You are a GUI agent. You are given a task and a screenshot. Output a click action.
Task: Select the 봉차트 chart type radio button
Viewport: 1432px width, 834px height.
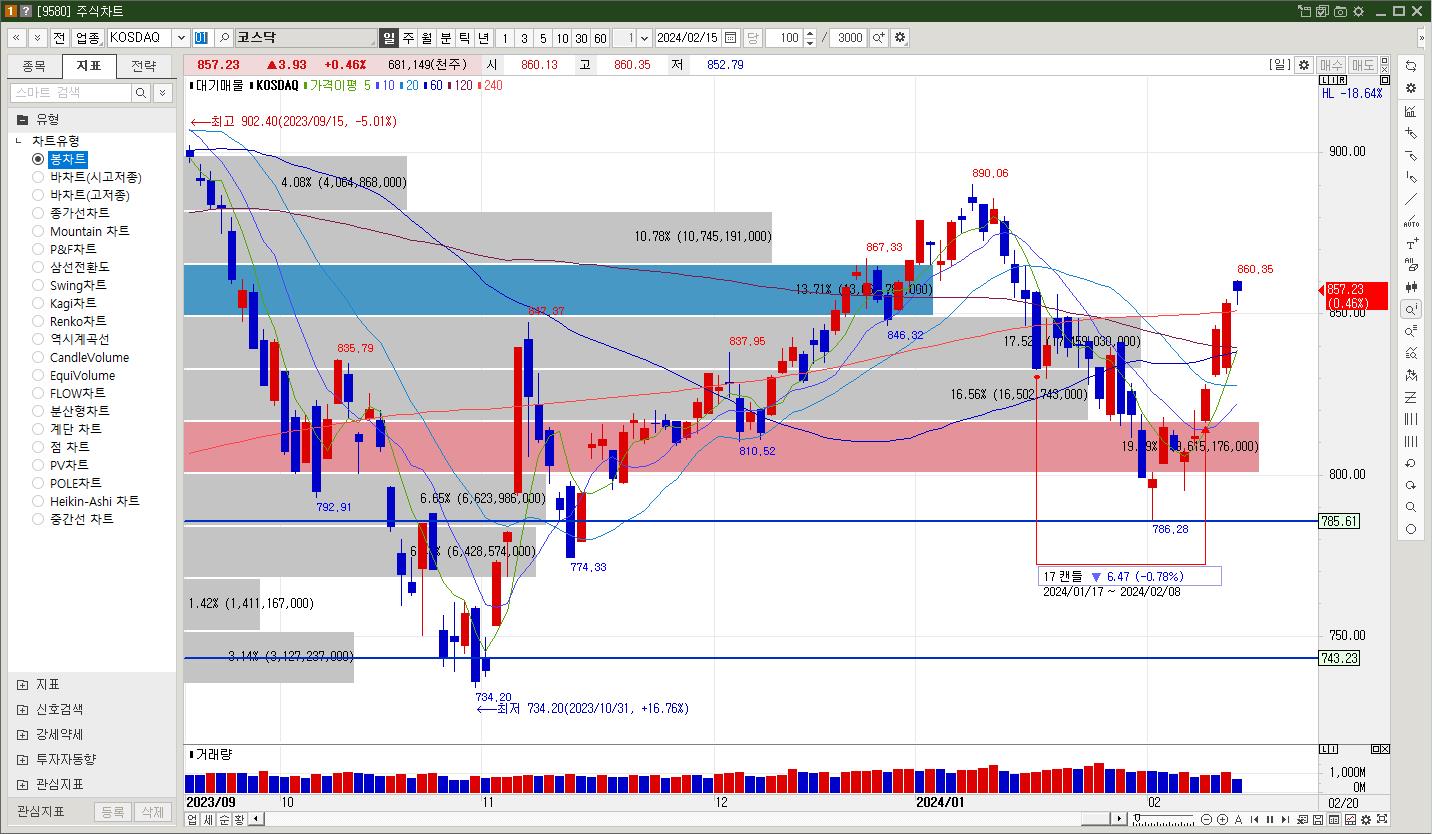click(x=38, y=159)
